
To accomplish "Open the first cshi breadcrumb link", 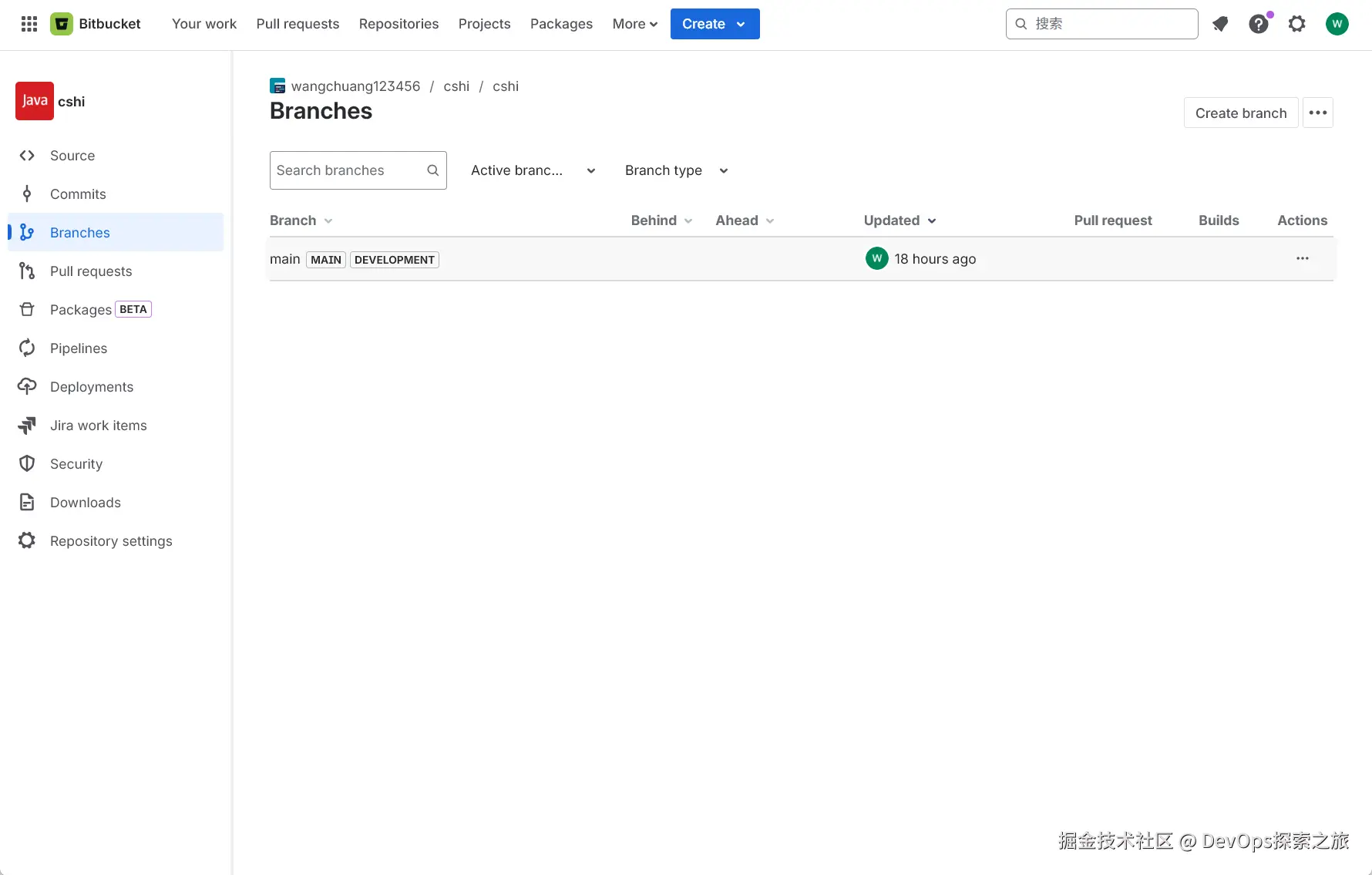I will (x=456, y=86).
